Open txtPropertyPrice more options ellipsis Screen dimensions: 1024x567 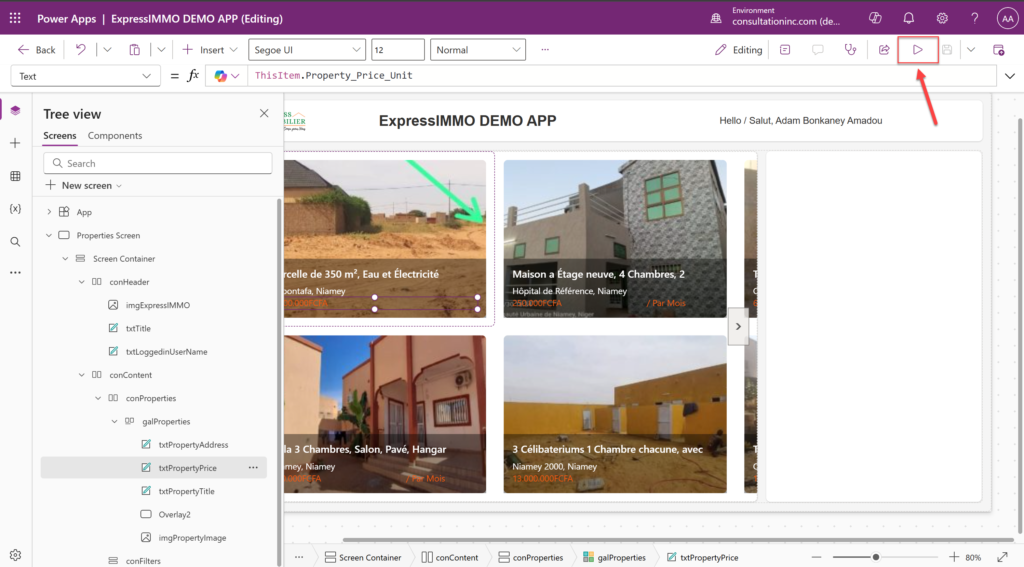253,468
